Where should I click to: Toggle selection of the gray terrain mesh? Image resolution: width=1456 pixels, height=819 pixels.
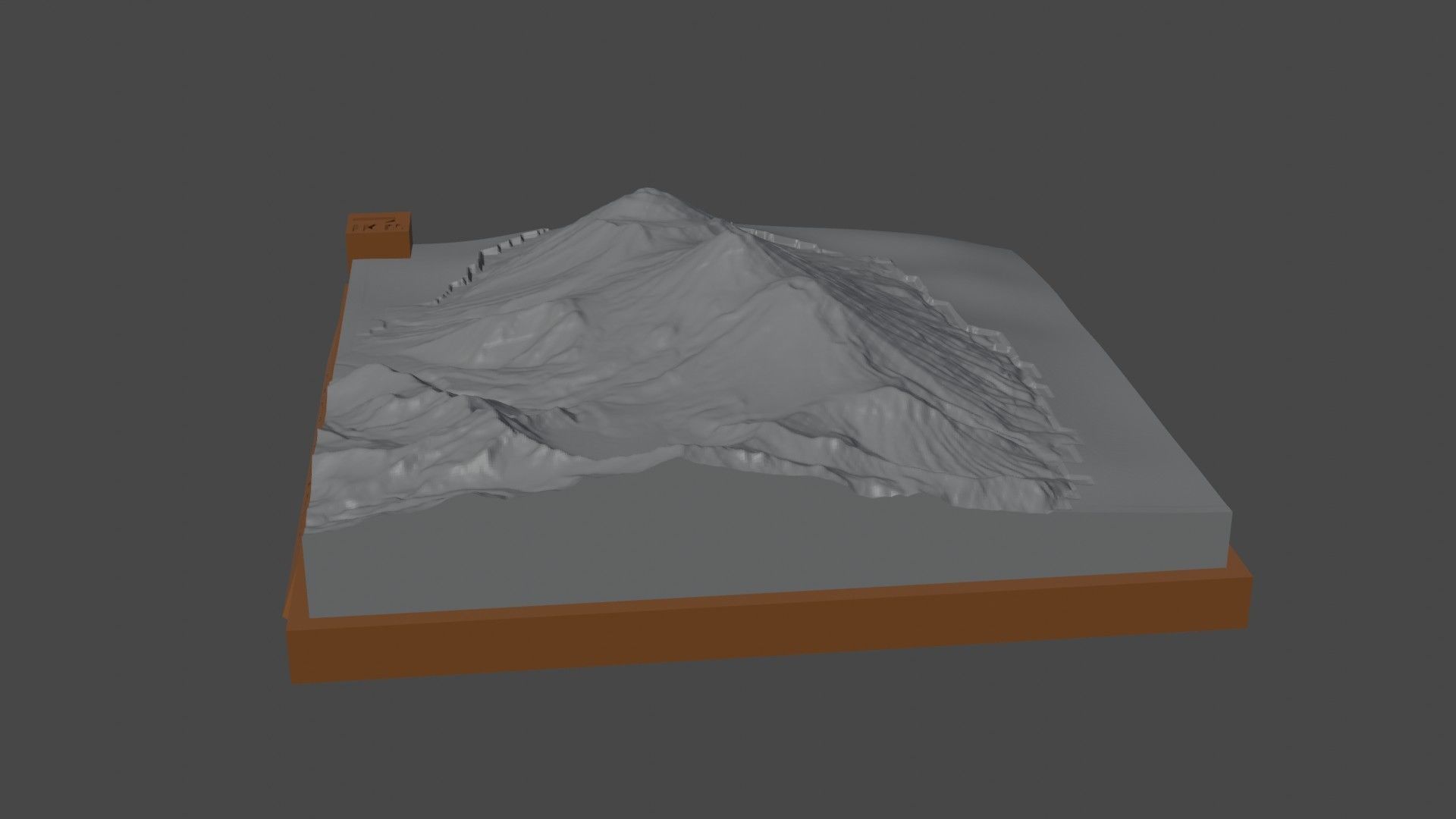point(682,341)
